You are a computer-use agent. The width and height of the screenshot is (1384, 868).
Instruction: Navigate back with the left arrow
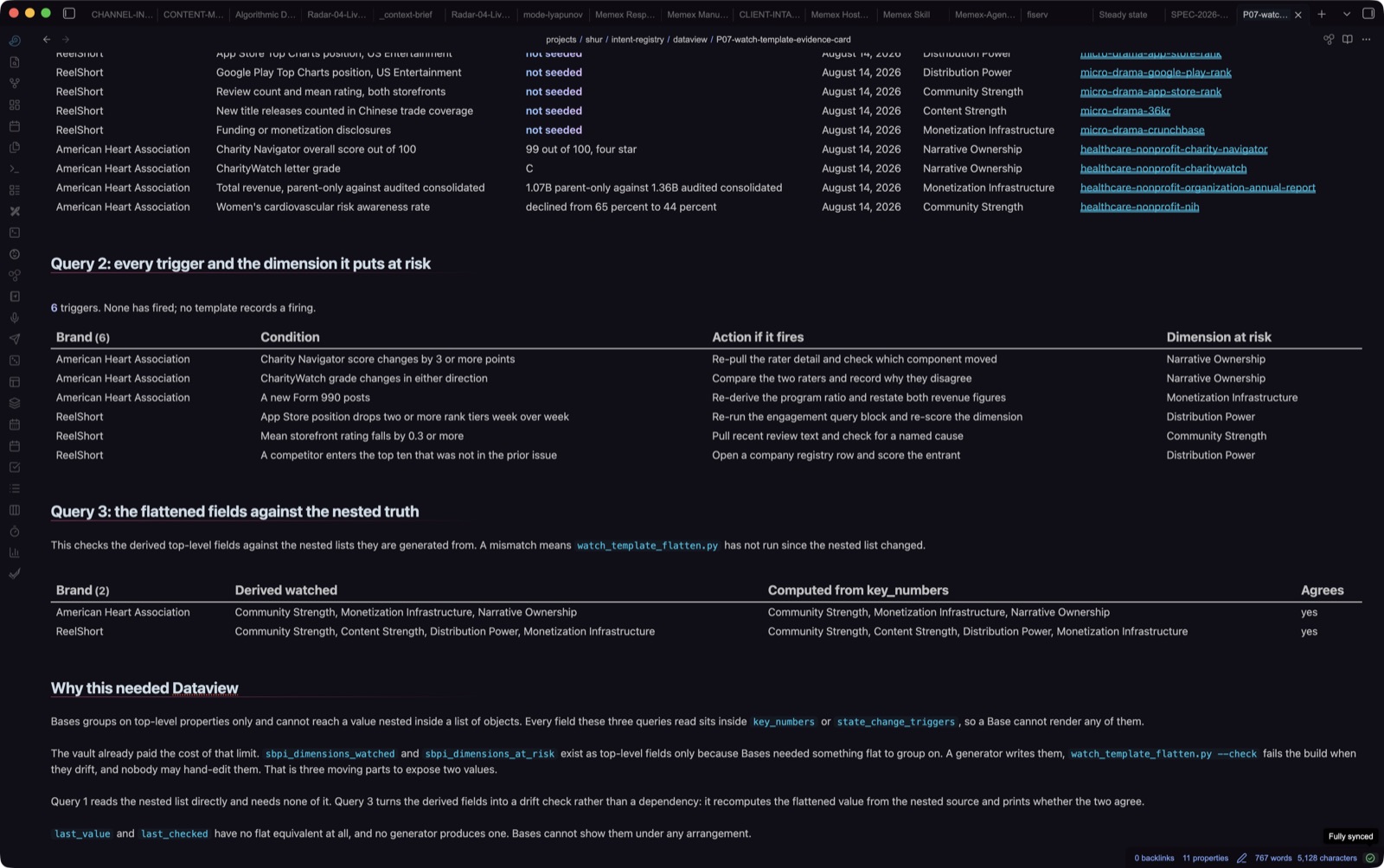pyautogui.click(x=47, y=40)
